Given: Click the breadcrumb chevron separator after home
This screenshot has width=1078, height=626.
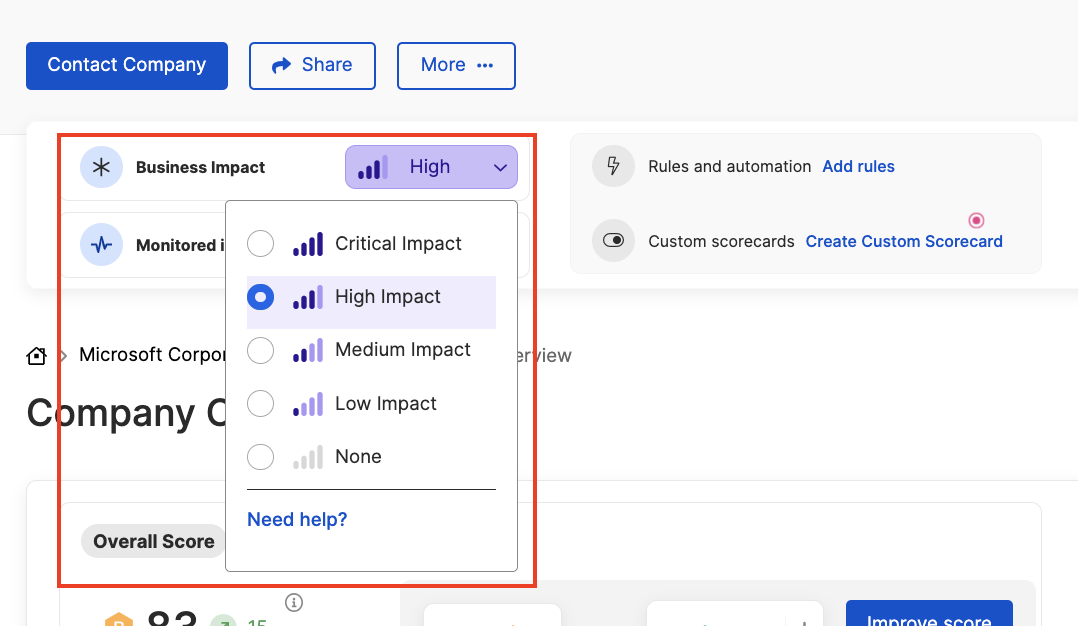Looking at the screenshot, I should (63, 355).
